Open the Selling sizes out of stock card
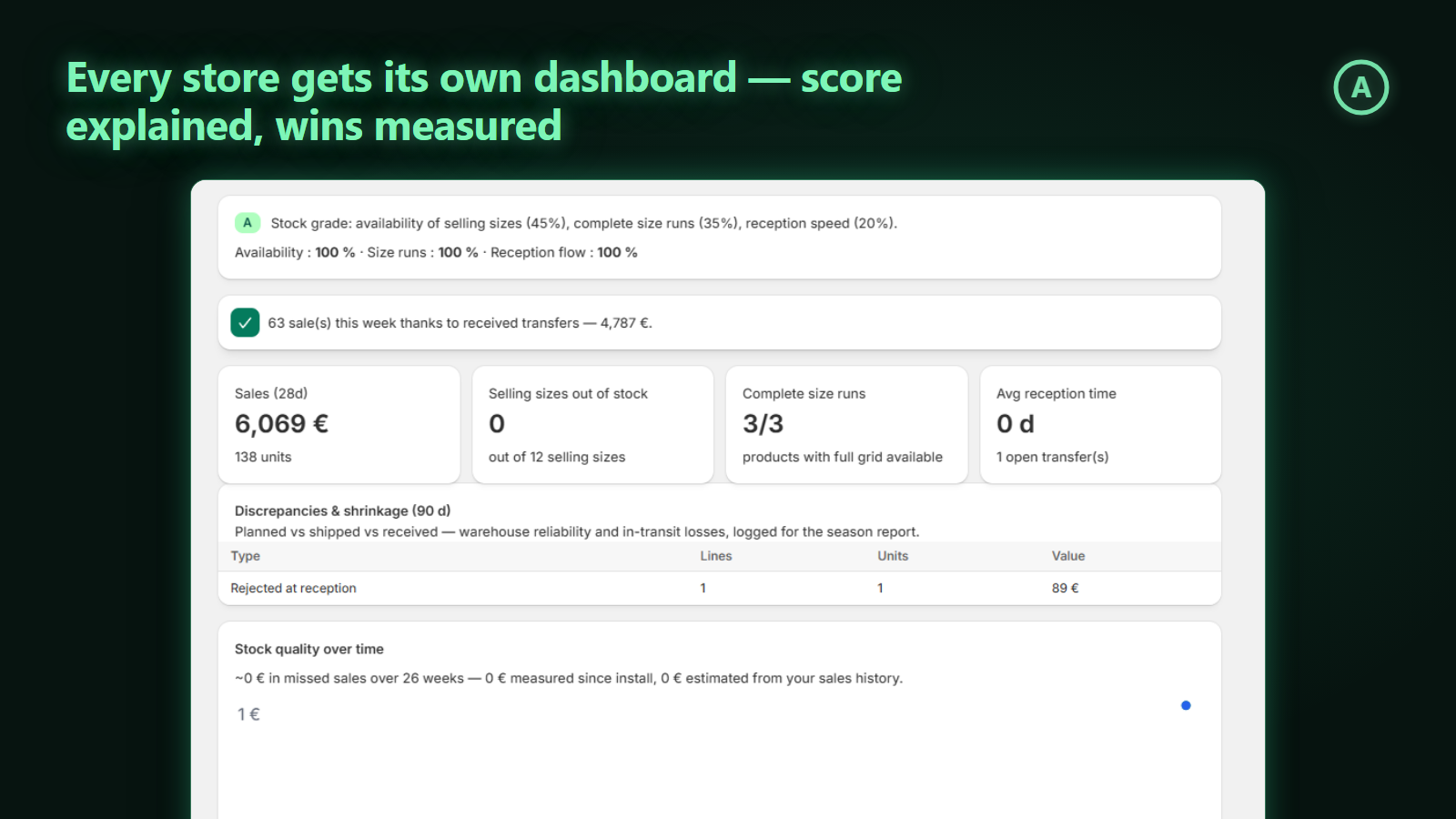The width and height of the screenshot is (1456, 819). click(592, 424)
